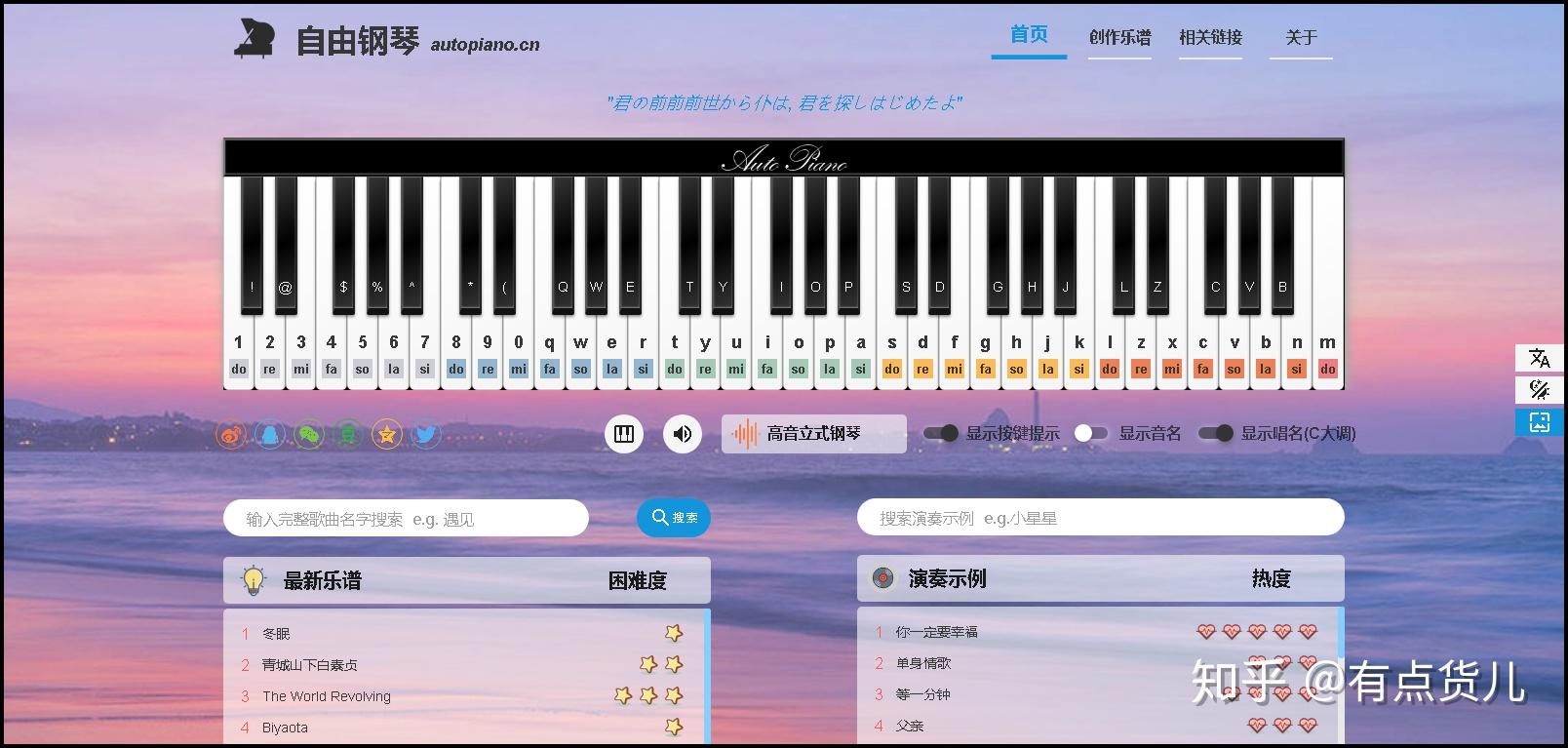
Task: Share via the green WeChat icon
Action: click(309, 434)
